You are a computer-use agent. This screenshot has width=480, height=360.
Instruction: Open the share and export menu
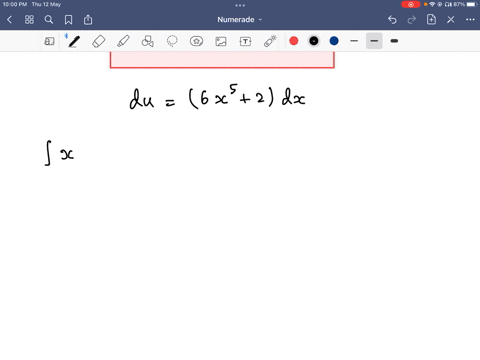pos(88,20)
